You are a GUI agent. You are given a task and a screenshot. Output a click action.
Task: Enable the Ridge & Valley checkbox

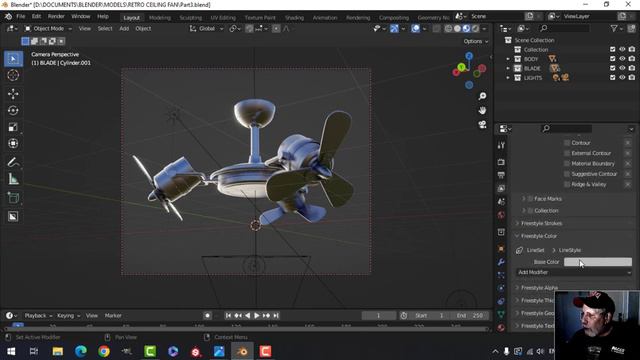(x=567, y=184)
